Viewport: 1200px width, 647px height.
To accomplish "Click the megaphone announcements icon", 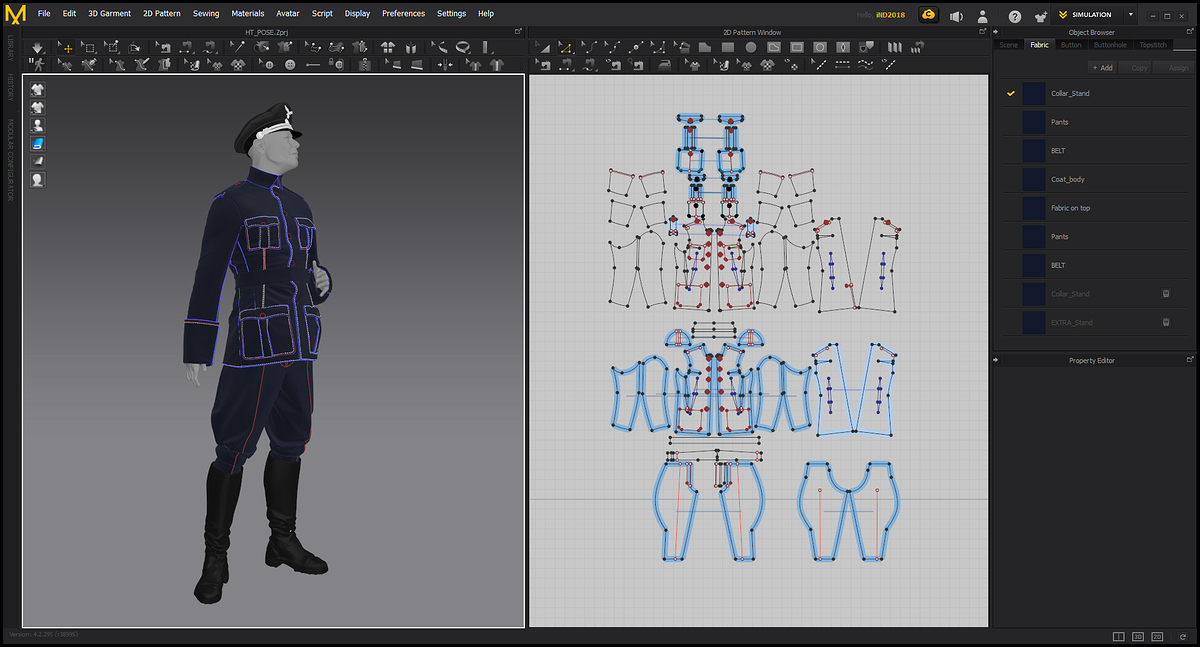I will (956, 15).
